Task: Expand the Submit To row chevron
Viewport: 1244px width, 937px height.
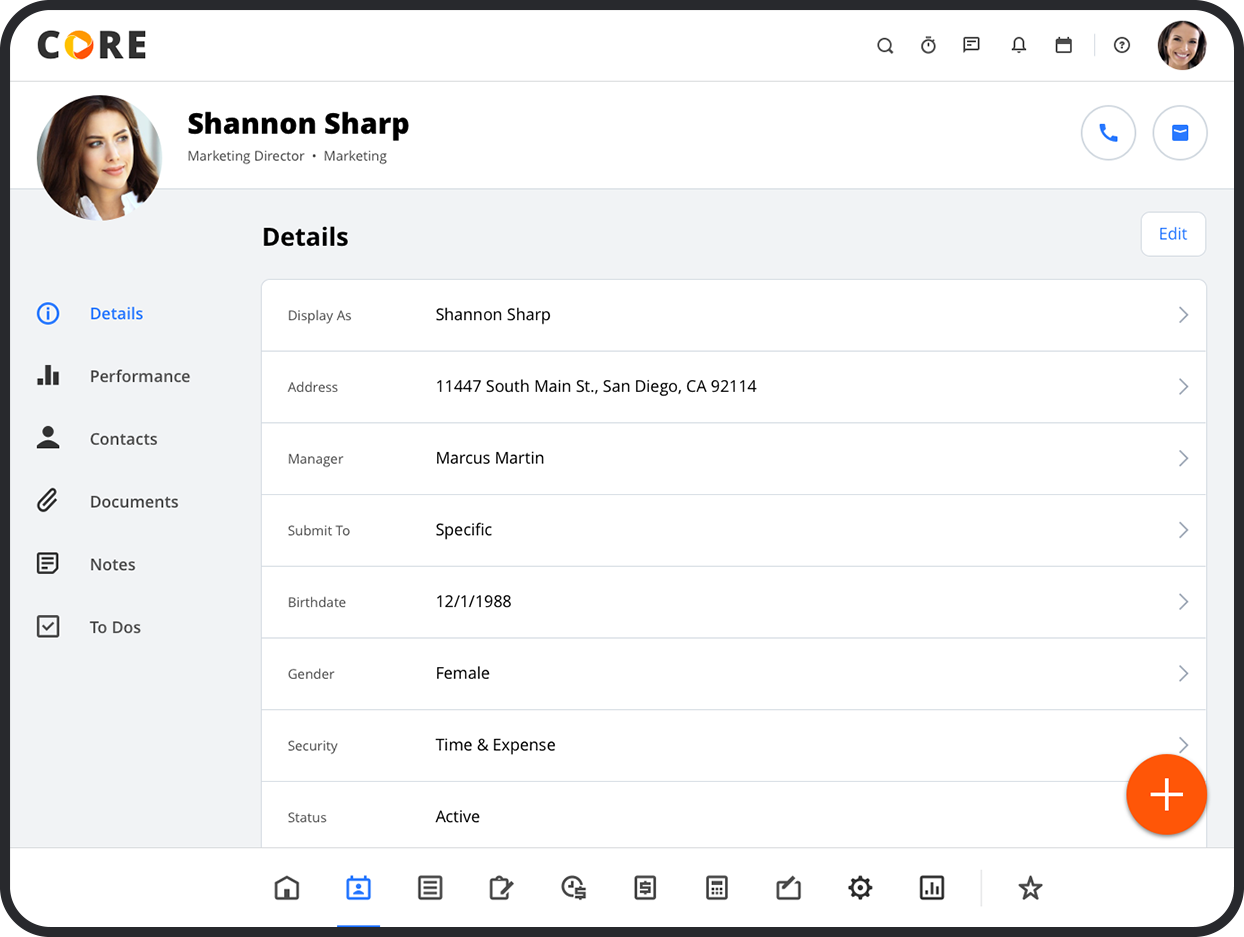Action: point(1183,530)
